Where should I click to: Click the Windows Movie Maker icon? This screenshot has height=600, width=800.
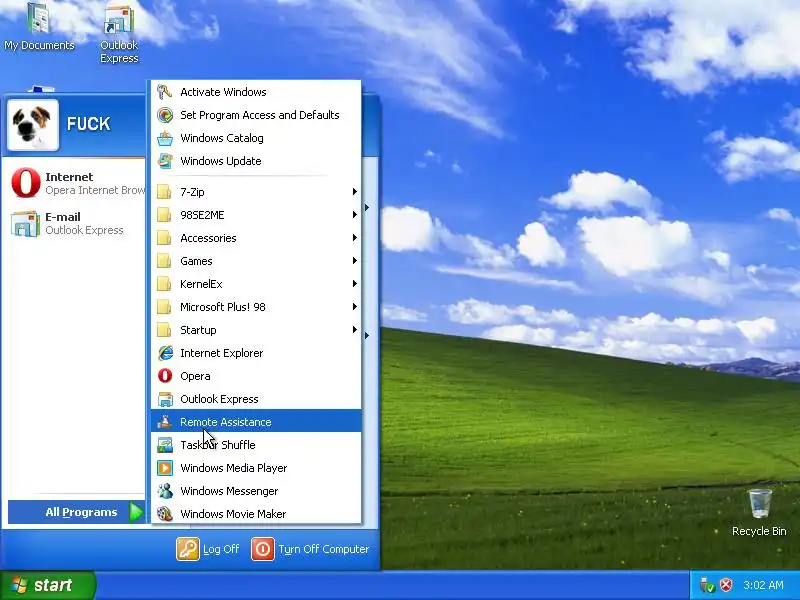(164, 514)
